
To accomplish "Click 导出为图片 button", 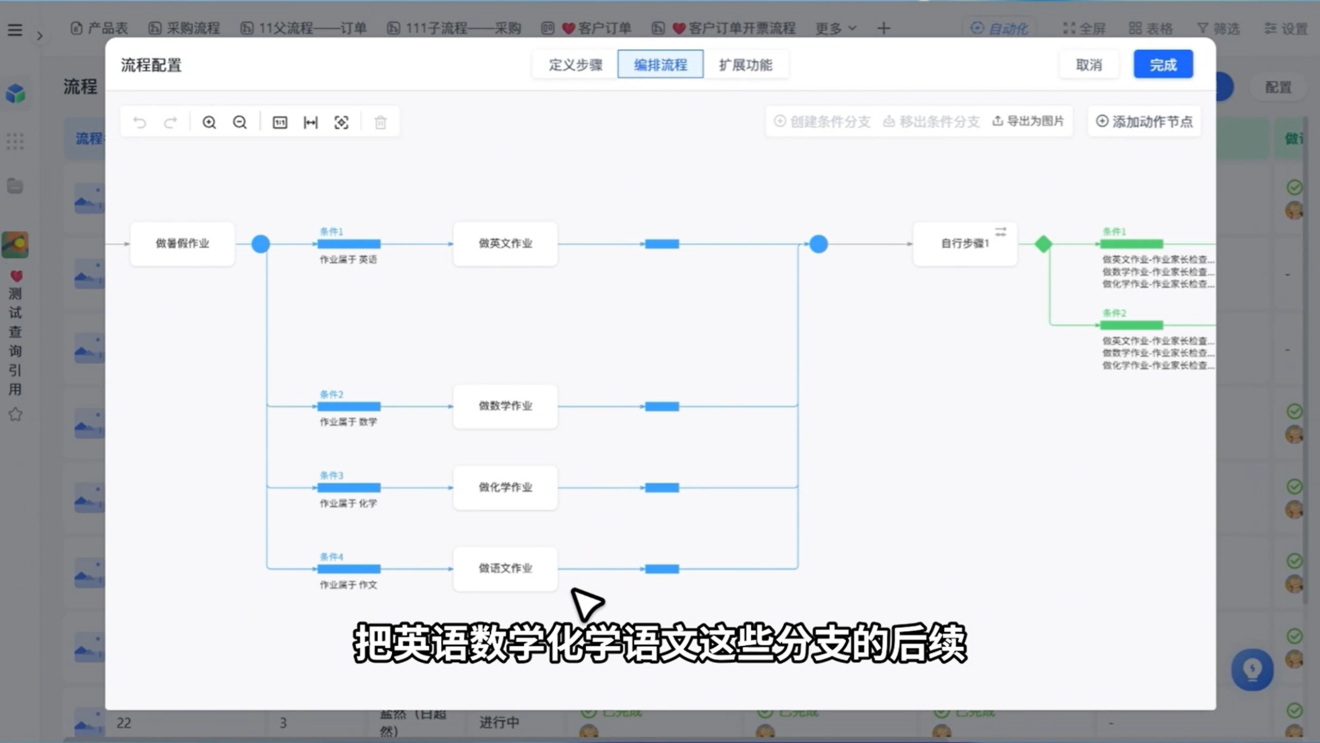I will pyautogui.click(x=1028, y=121).
